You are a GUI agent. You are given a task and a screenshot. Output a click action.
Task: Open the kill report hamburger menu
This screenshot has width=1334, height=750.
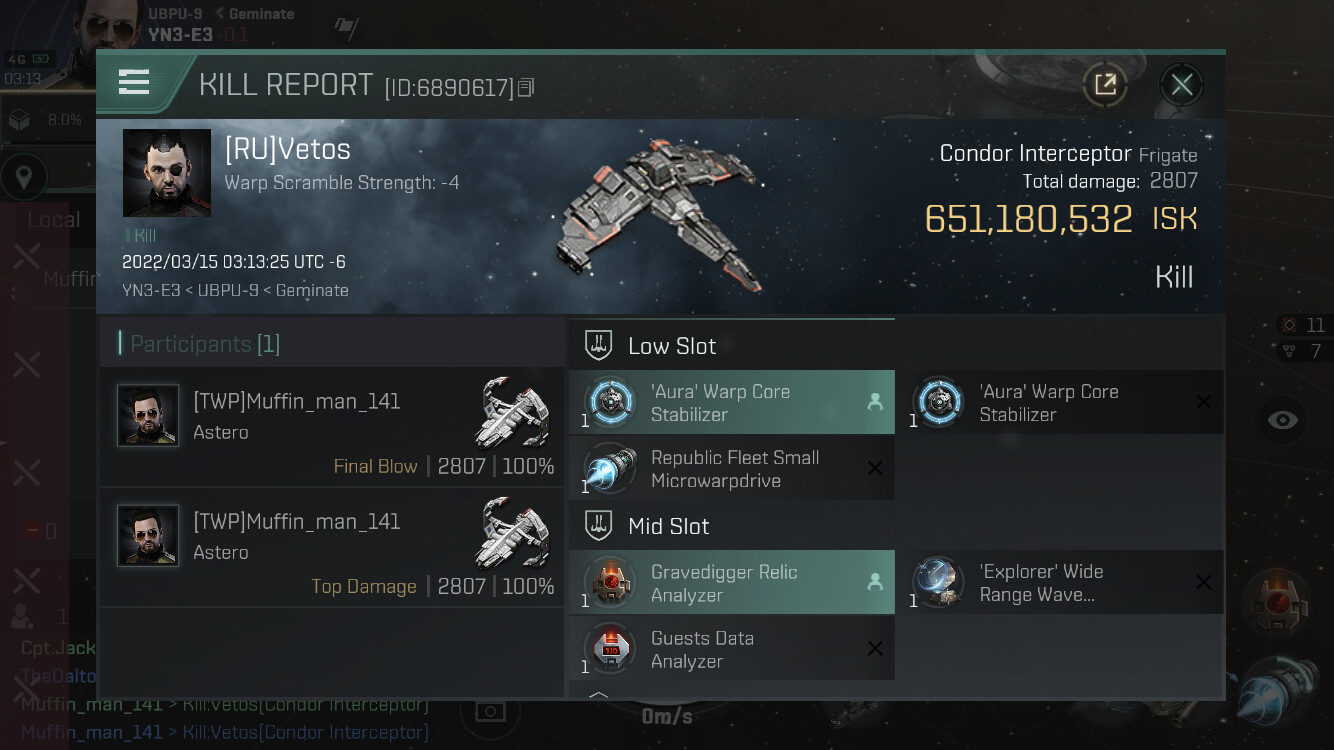(134, 83)
